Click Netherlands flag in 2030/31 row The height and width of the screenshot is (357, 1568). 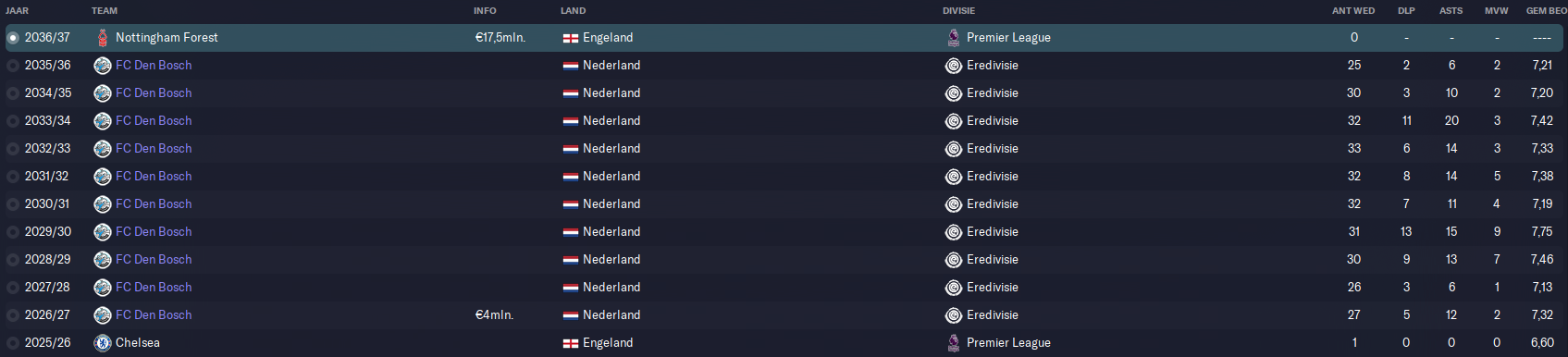(571, 204)
